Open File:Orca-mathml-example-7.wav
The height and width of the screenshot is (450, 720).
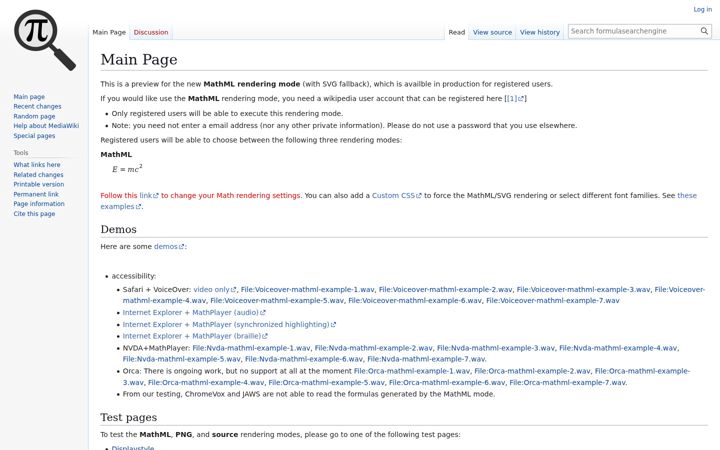[x=567, y=382]
